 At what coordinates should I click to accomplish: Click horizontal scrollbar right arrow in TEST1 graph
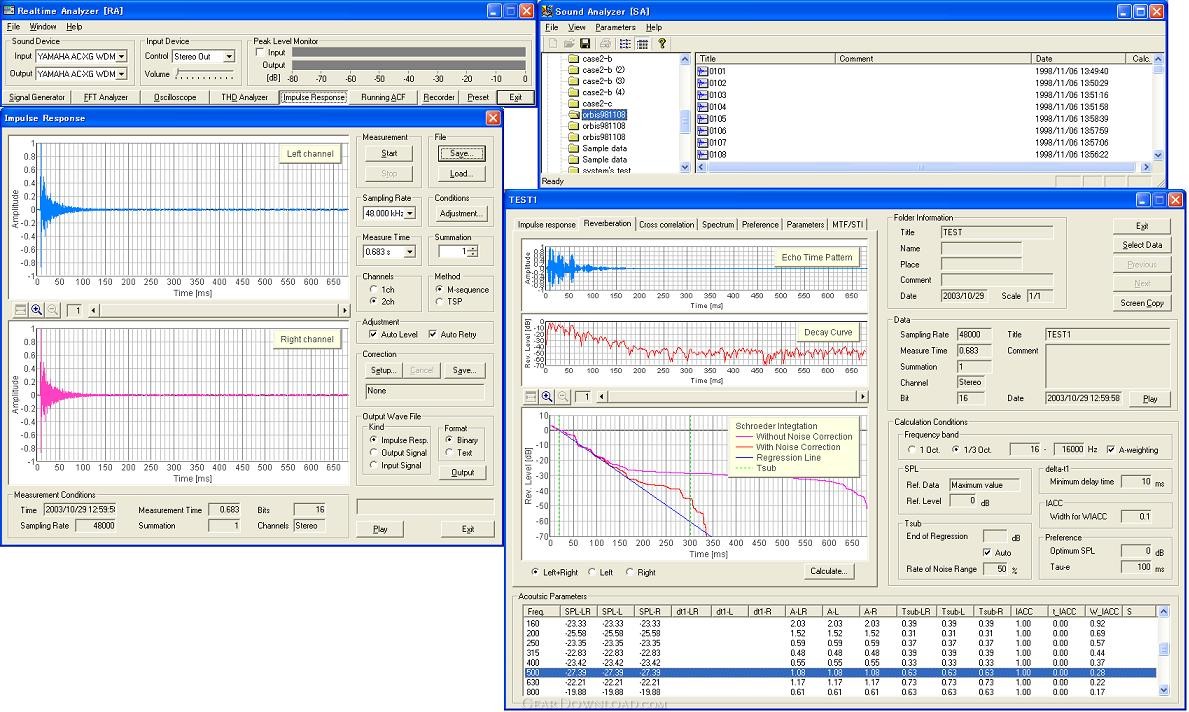(x=862, y=397)
